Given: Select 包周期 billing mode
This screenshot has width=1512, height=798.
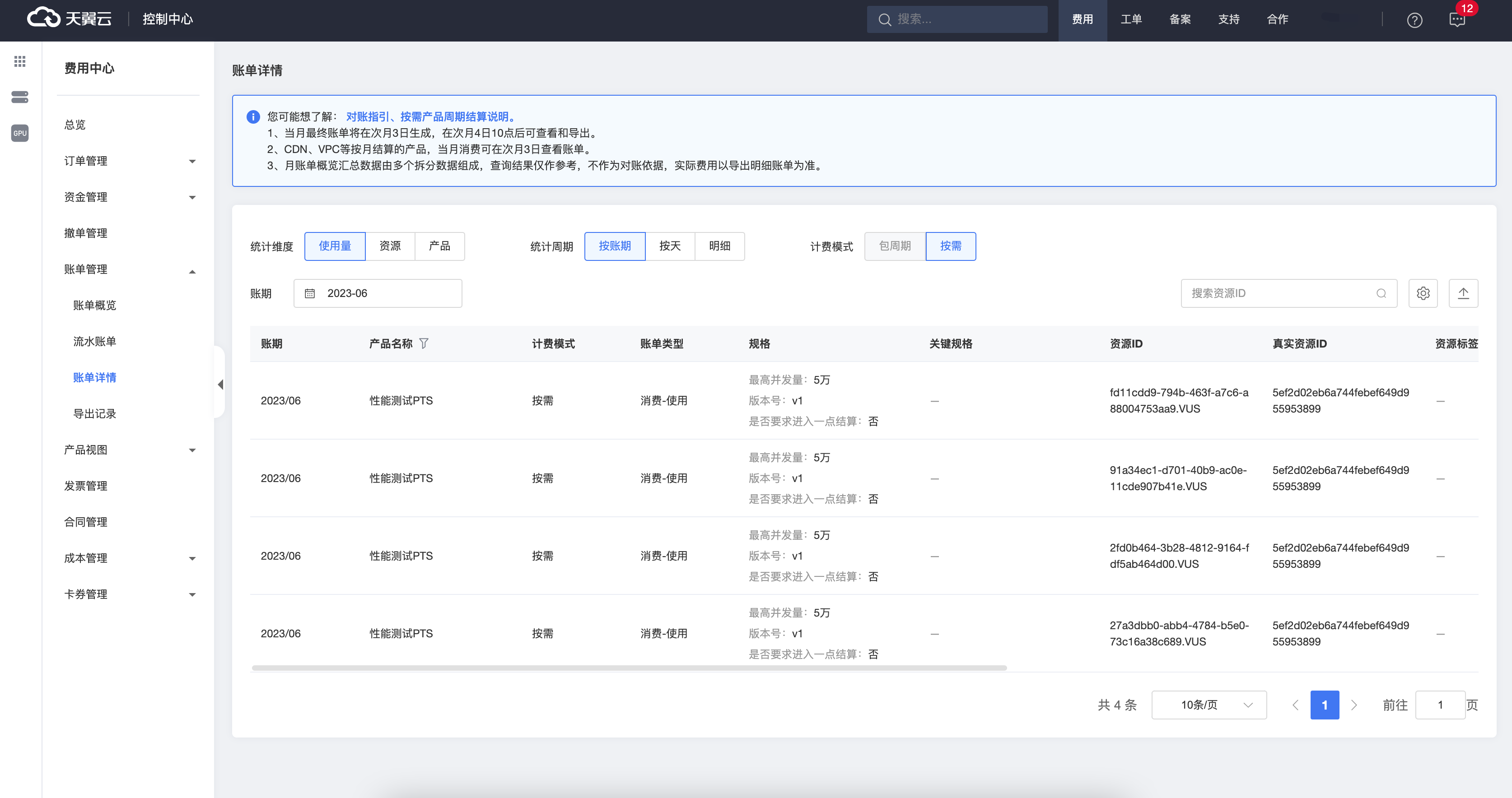Looking at the screenshot, I should 895,246.
